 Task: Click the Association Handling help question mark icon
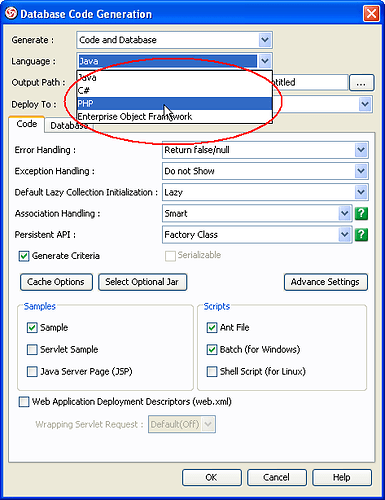point(361,213)
